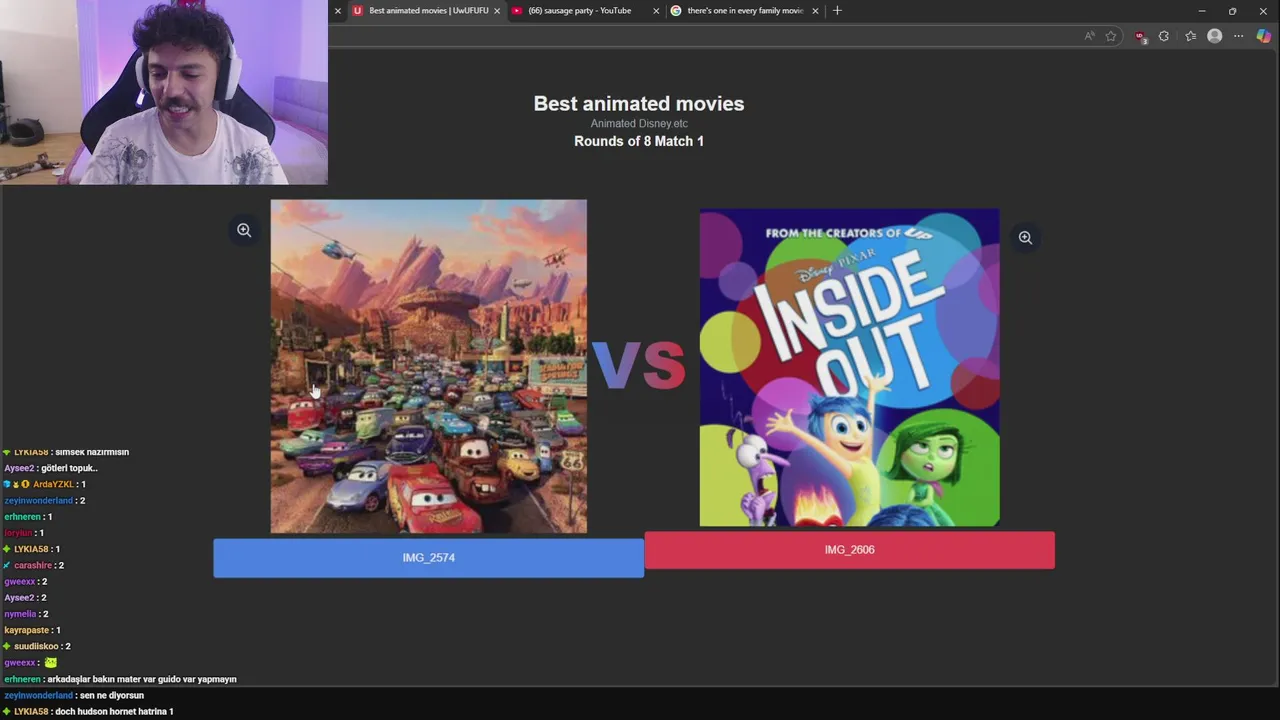Open the browser extensions puzzle icon

click(x=1164, y=36)
